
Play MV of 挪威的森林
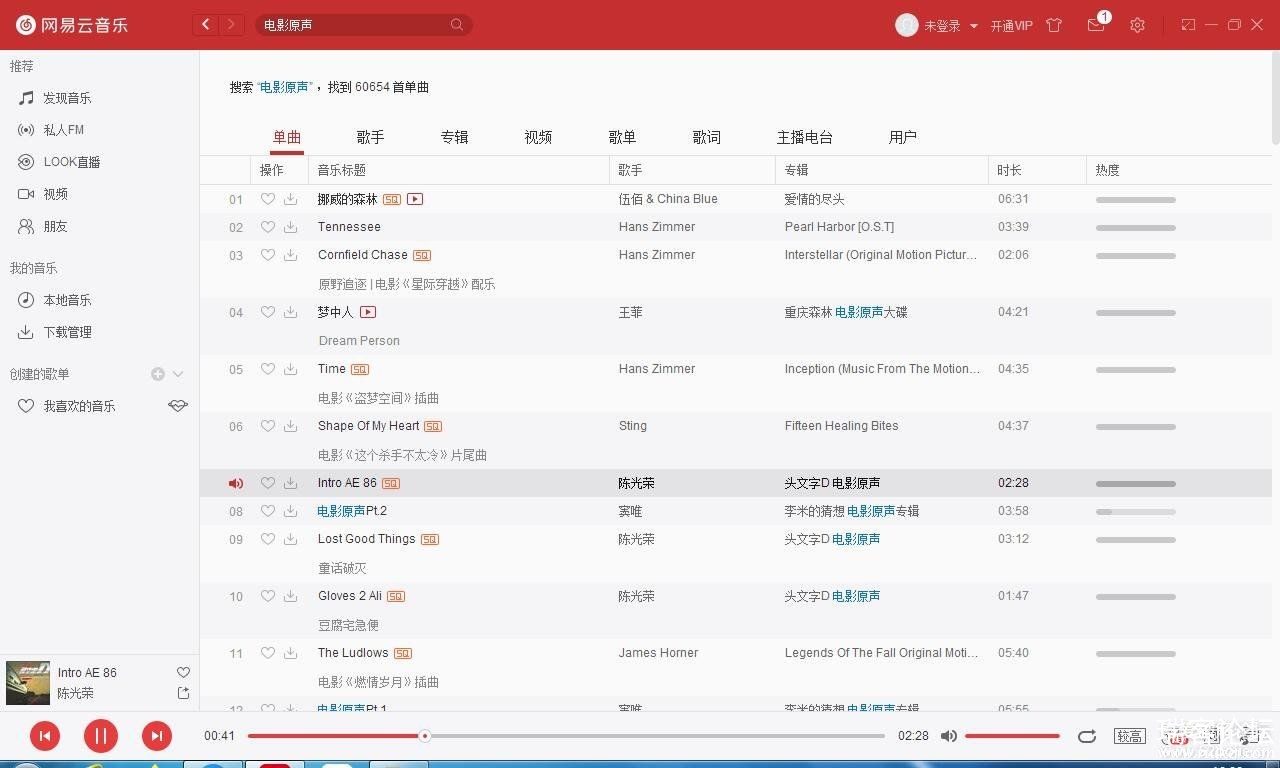pos(415,199)
